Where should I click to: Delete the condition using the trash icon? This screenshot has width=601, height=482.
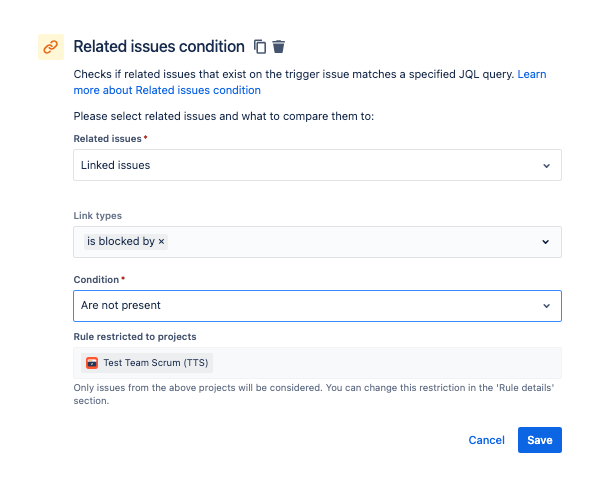279,47
